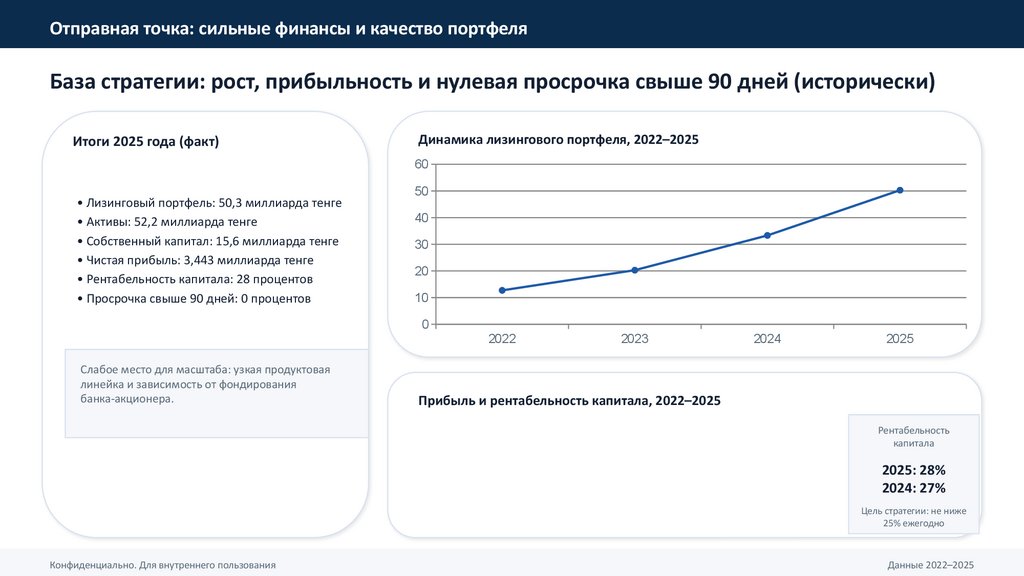Image resolution: width=1024 pixels, height=576 pixels.
Task: Select bullet 'Собственный капитал: 15,6 миллиарда тенге'
Action: (208, 241)
